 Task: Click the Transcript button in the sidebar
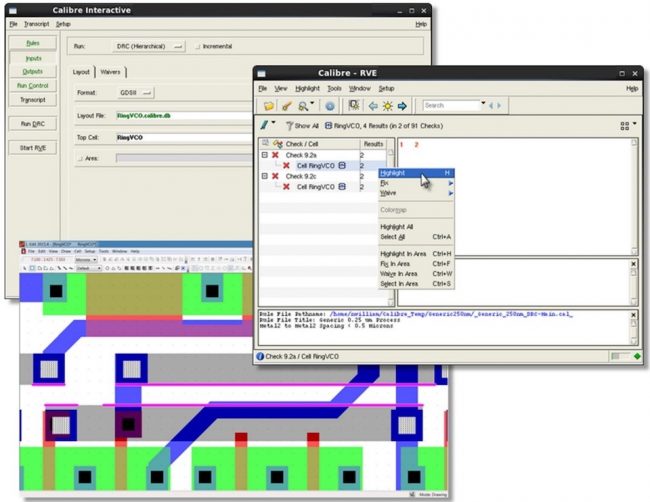coord(33,99)
